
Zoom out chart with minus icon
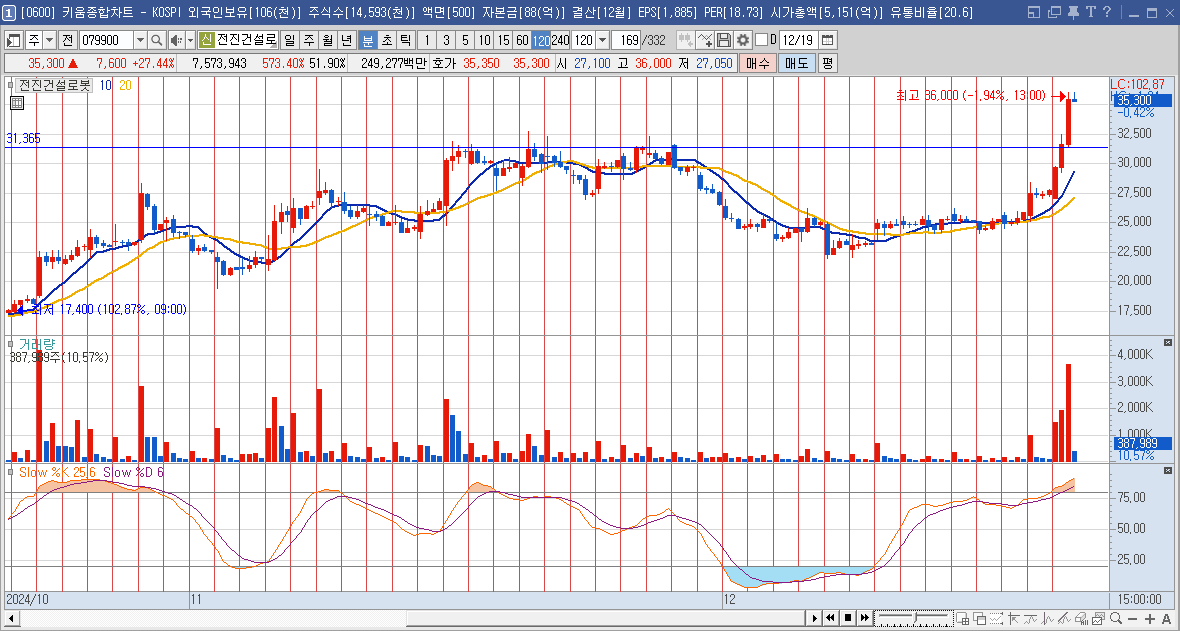pyautogui.click(x=1133, y=619)
